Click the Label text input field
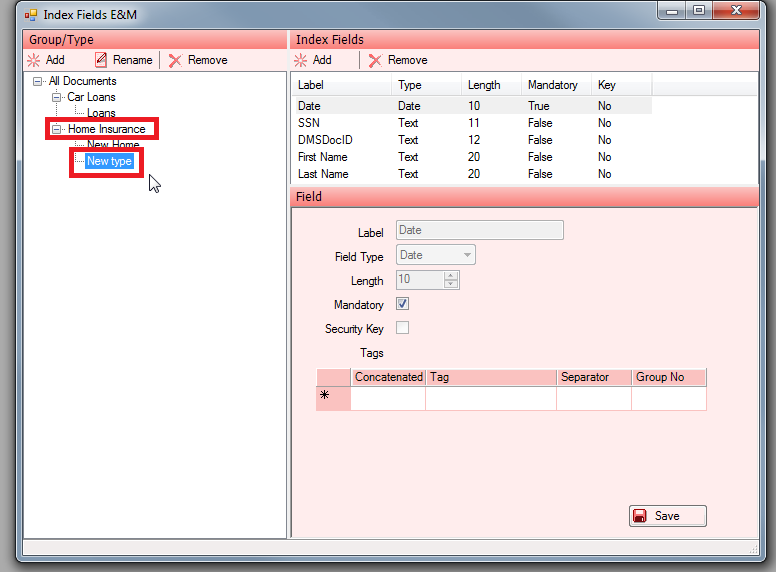Image resolution: width=776 pixels, height=572 pixels. click(480, 230)
